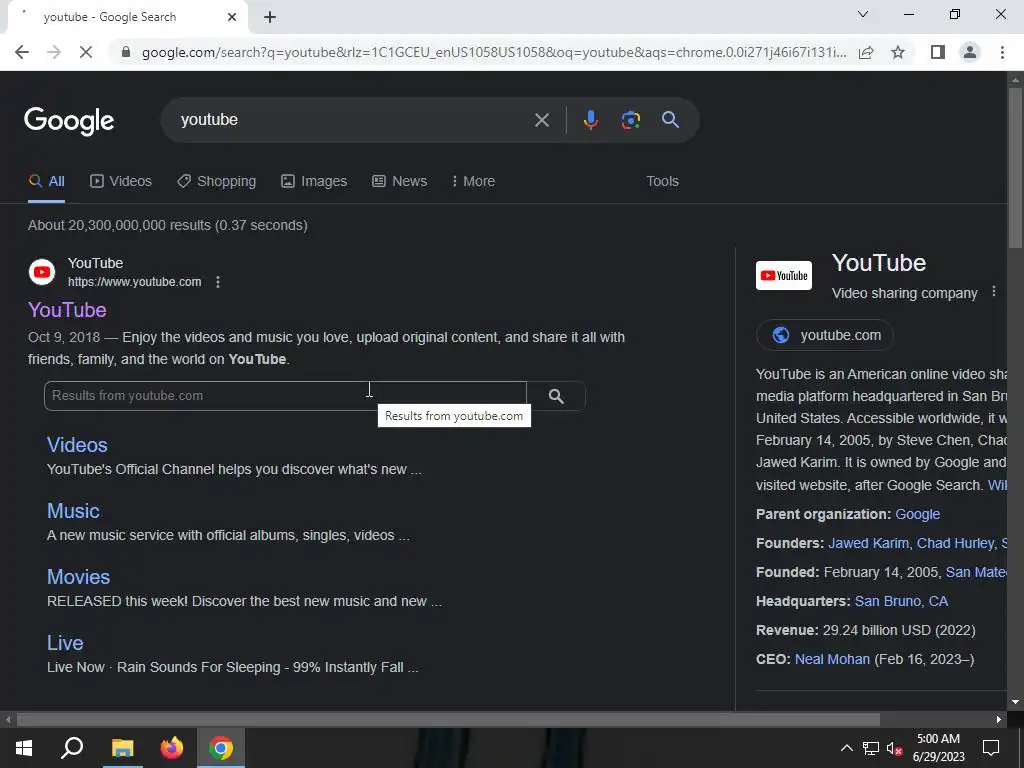View site information via lock icon
Image resolution: width=1024 pixels, height=768 pixels.
(126, 52)
